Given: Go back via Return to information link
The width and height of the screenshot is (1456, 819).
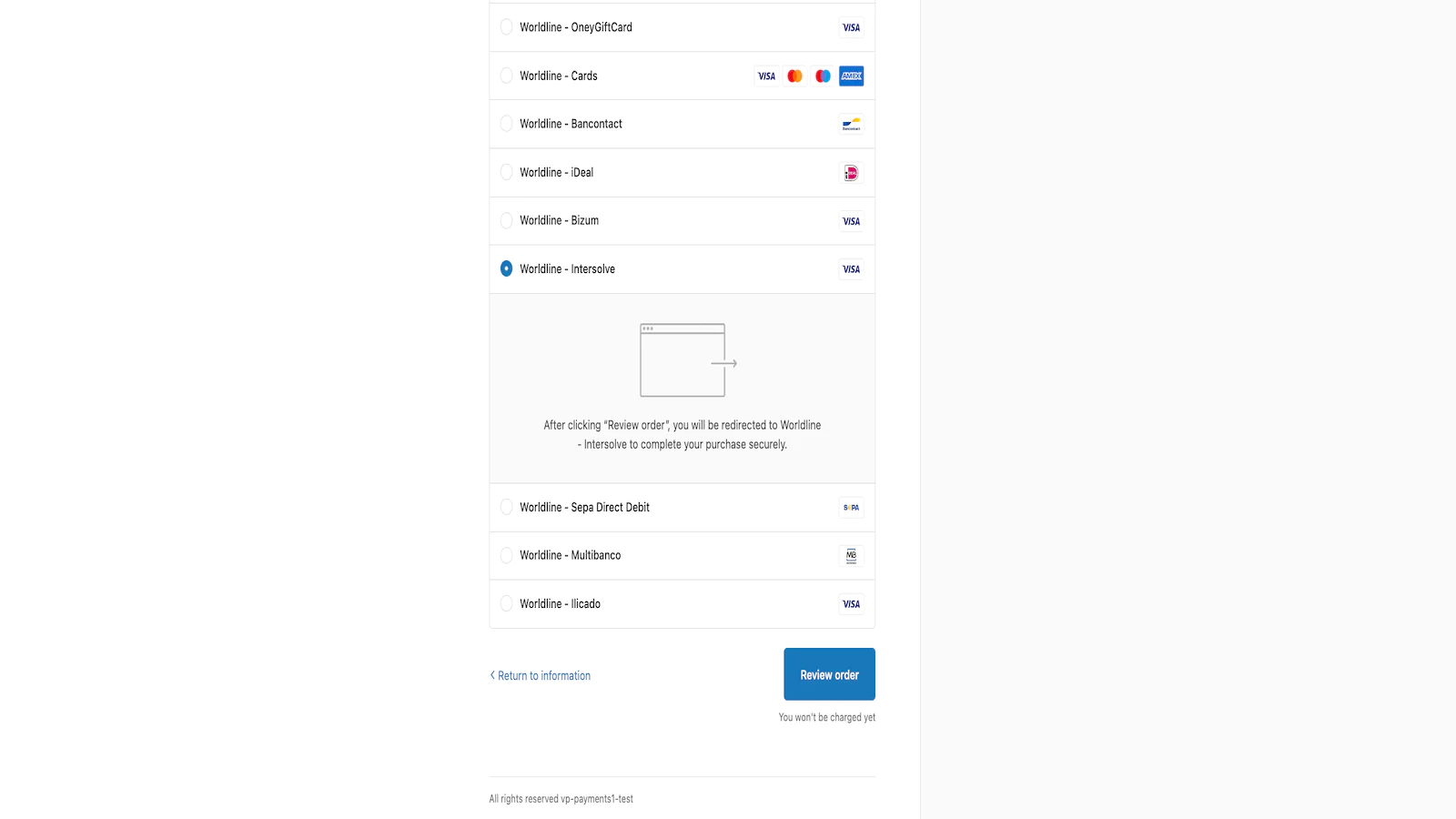Looking at the screenshot, I should [541, 675].
